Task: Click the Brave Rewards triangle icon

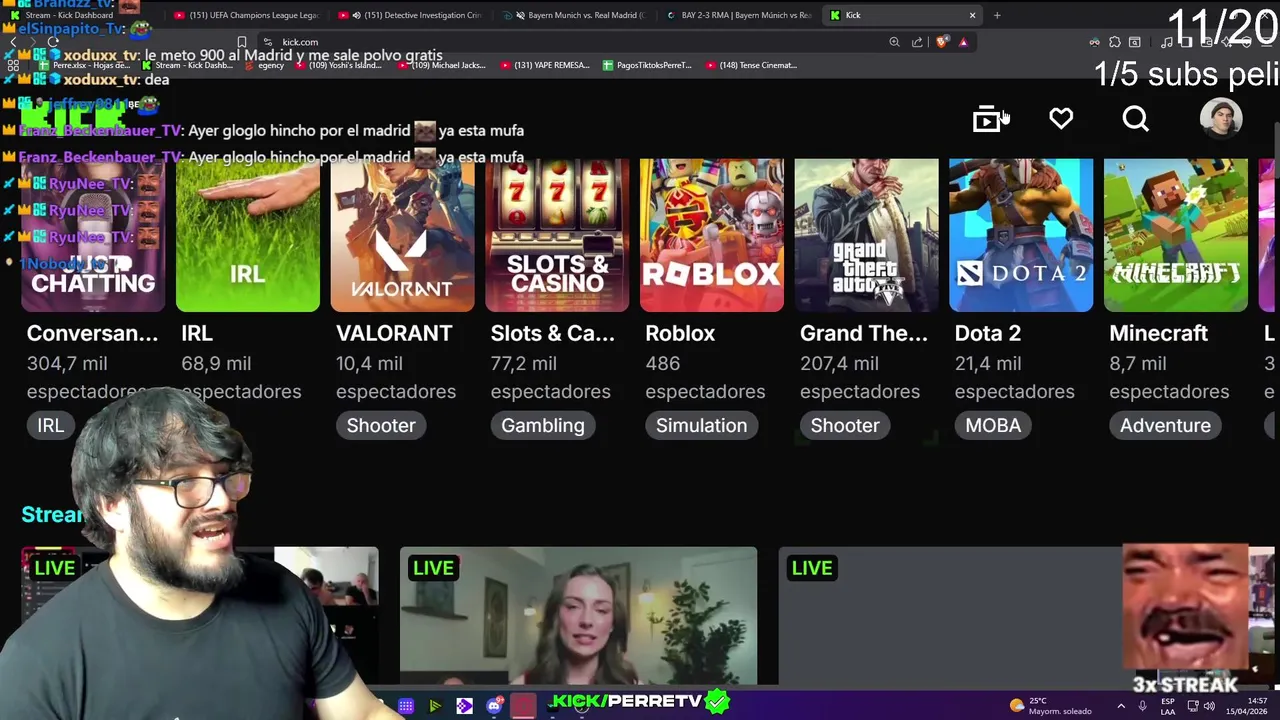Action: [963, 42]
